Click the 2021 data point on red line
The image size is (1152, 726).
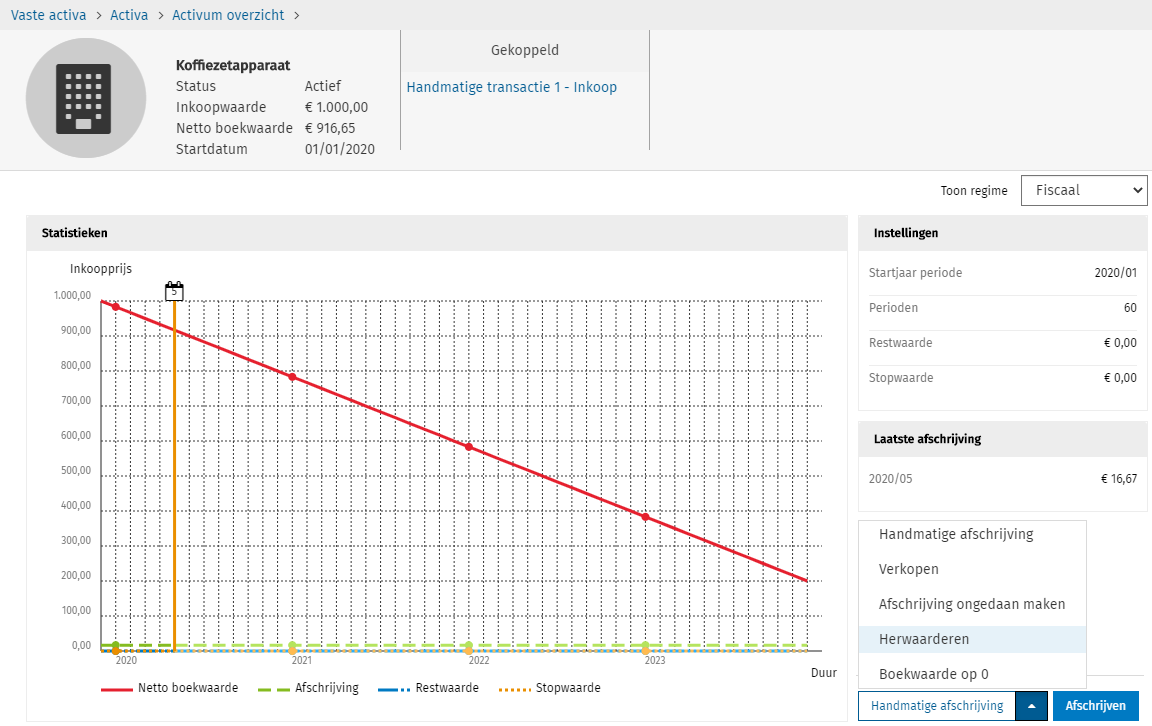[x=292, y=377]
